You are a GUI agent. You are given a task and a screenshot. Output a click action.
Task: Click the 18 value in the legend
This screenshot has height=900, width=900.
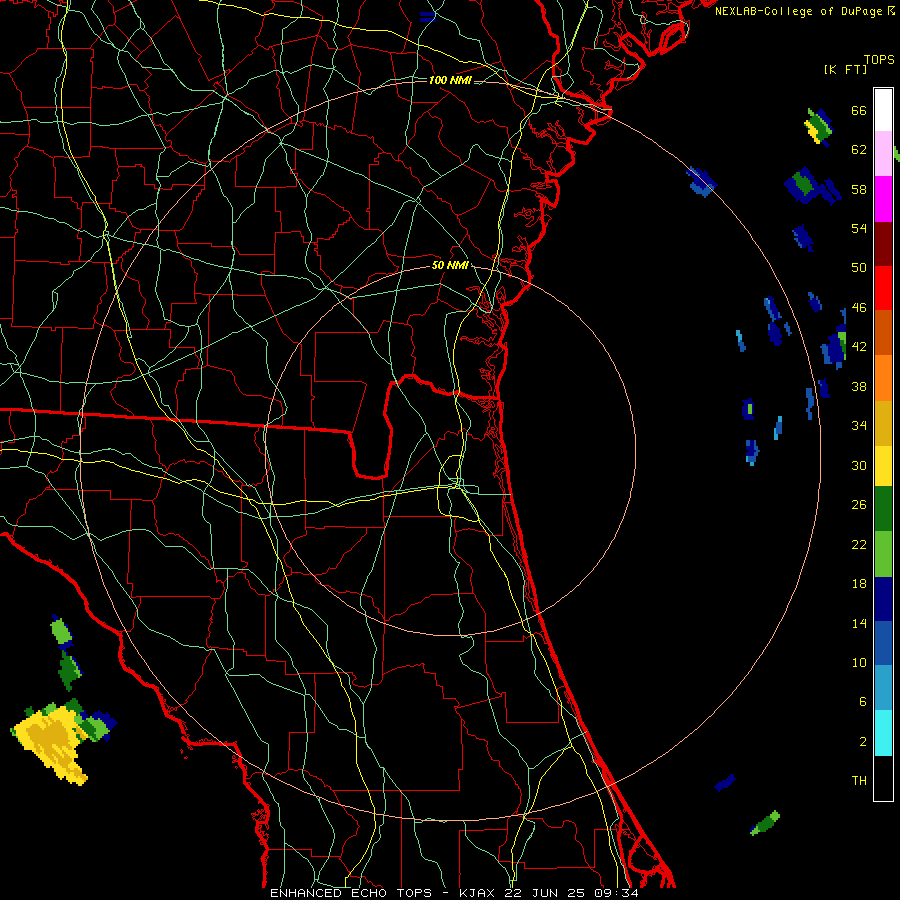tap(859, 584)
